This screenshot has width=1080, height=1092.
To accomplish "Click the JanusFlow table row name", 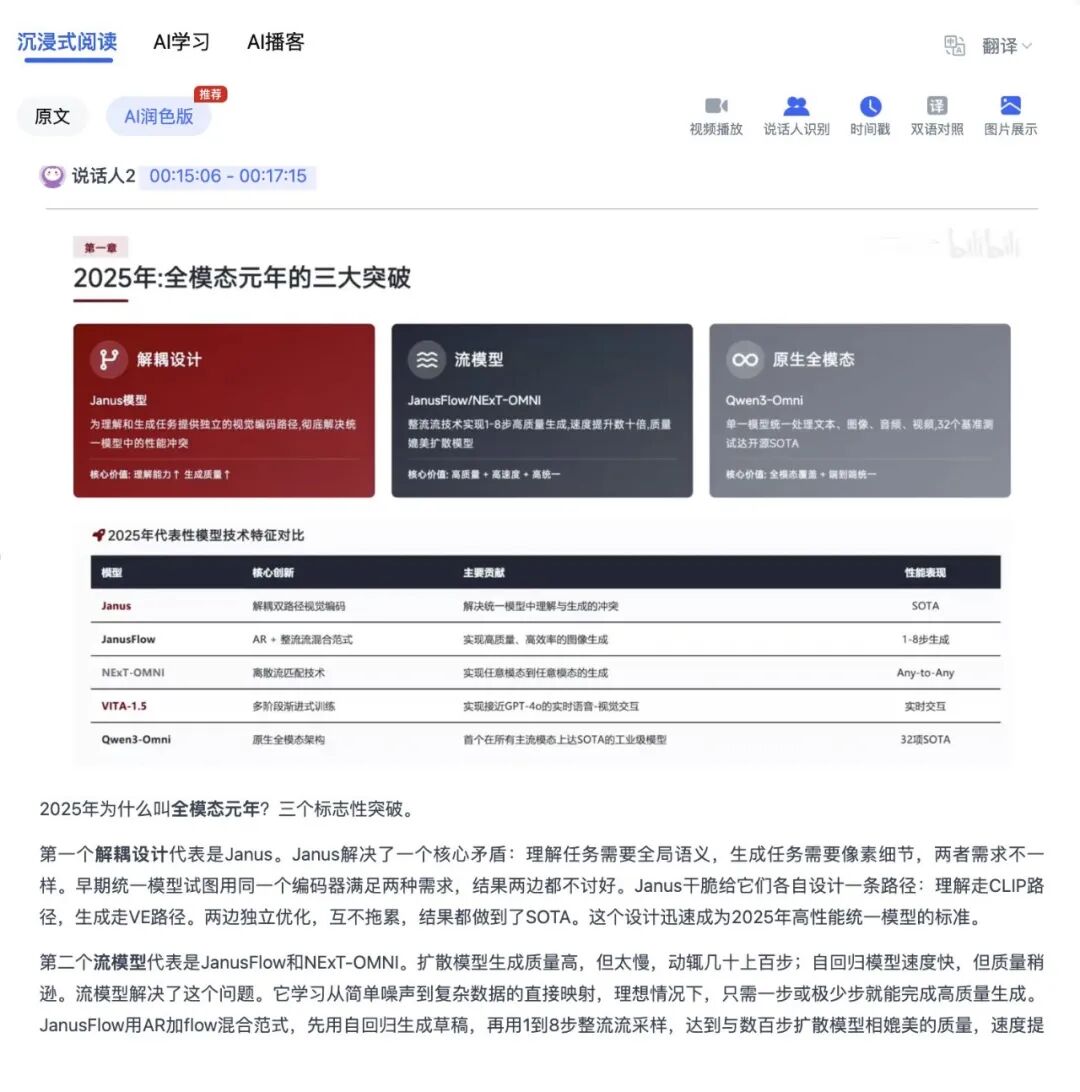I will click(x=128, y=639).
